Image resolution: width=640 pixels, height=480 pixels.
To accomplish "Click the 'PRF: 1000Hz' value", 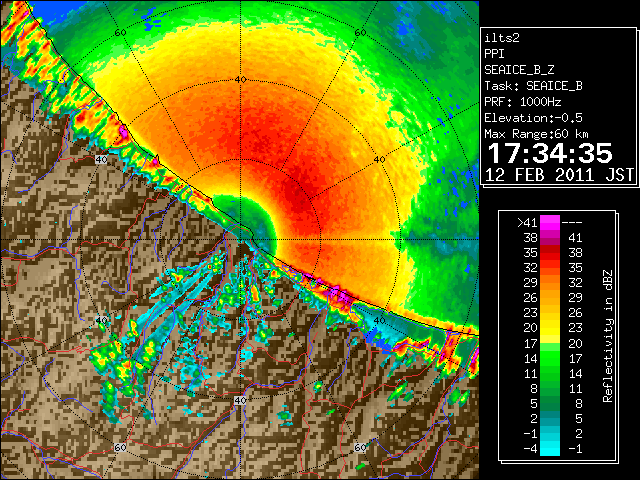I will pos(523,102).
